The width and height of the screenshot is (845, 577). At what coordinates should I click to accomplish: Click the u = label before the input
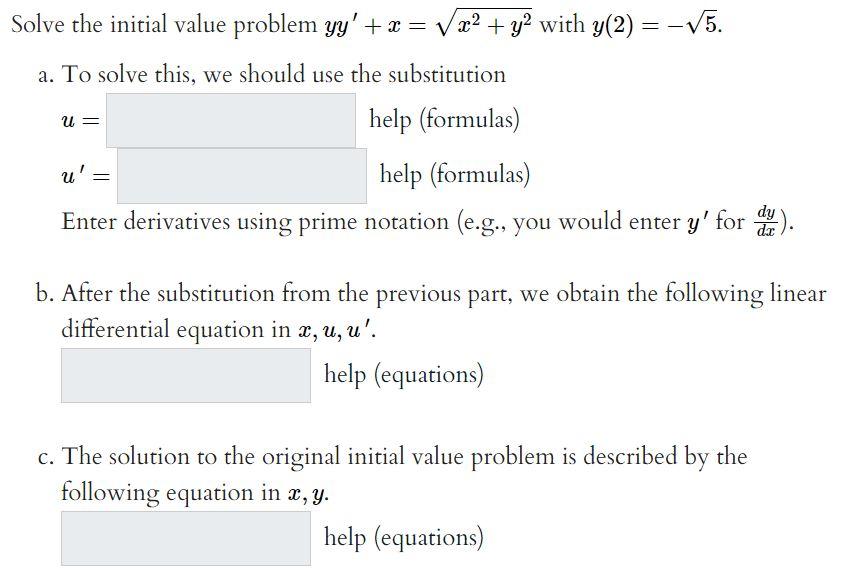pyautogui.click(x=78, y=120)
